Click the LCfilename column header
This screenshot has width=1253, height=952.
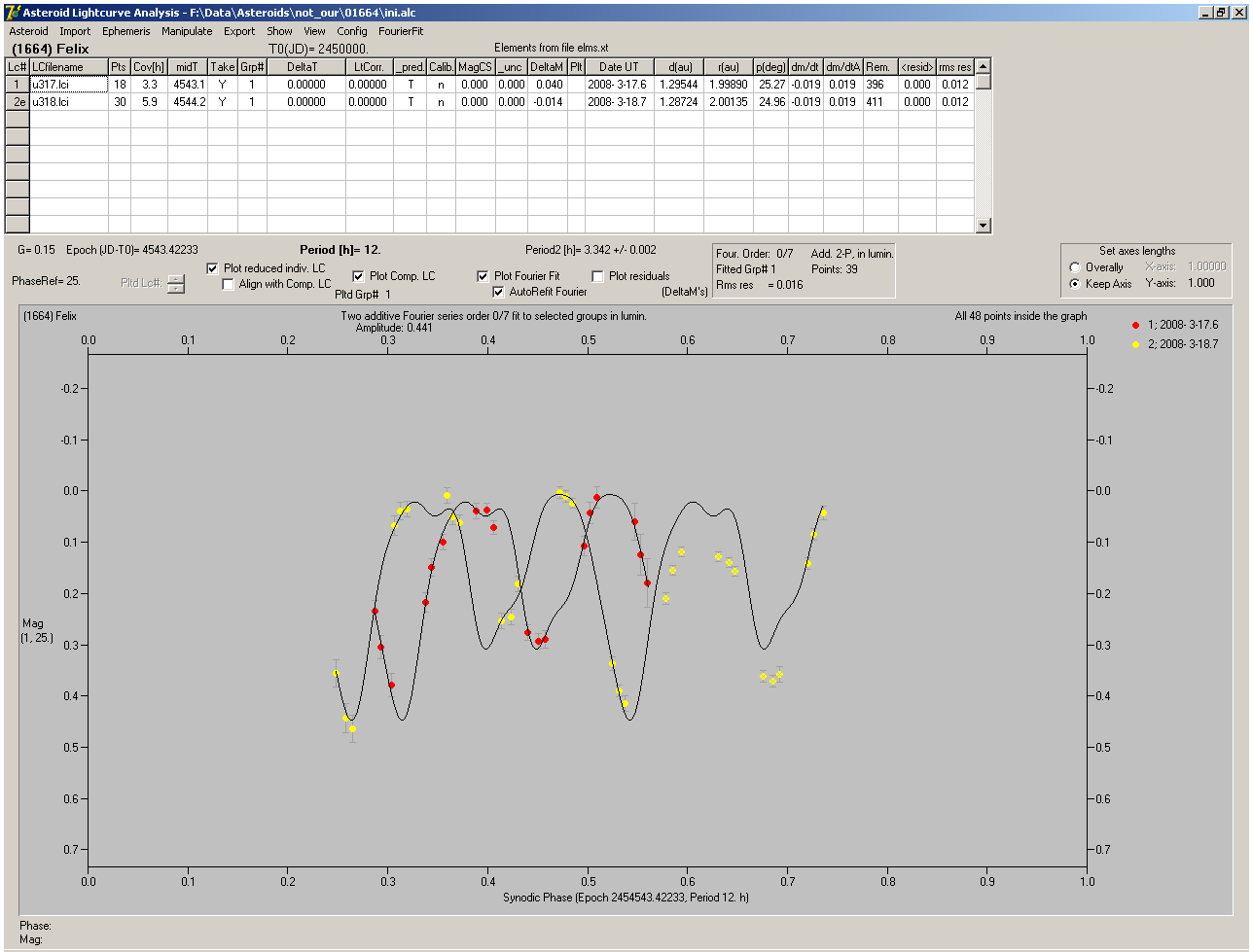point(69,67)
